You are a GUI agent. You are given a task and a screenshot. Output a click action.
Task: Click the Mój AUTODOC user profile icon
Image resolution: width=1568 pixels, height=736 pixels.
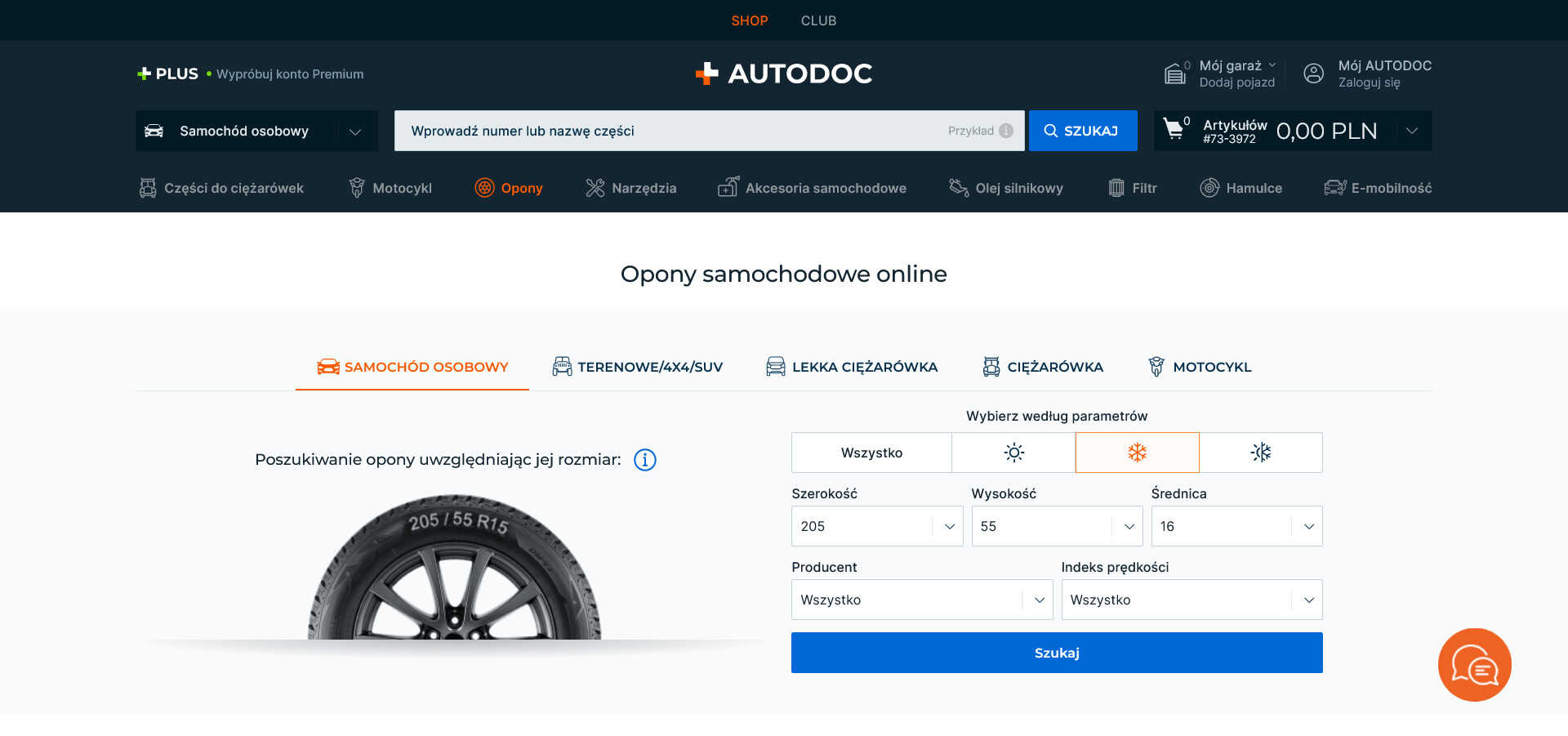[x=1313, y=74]
